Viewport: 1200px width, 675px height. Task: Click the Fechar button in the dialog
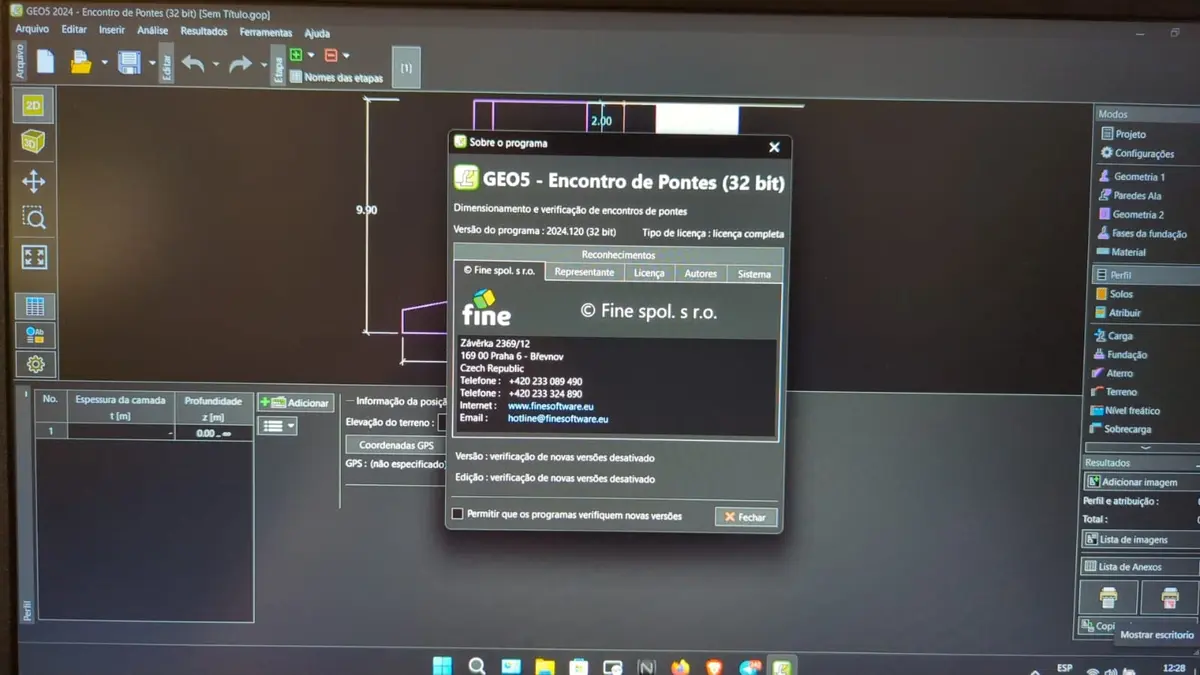[746, 517]
